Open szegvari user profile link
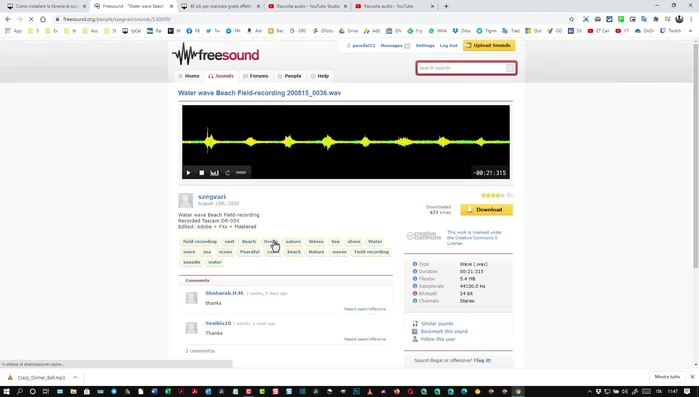Image resolution: width=699 pixels, height=397 pixels. point(212,196)
